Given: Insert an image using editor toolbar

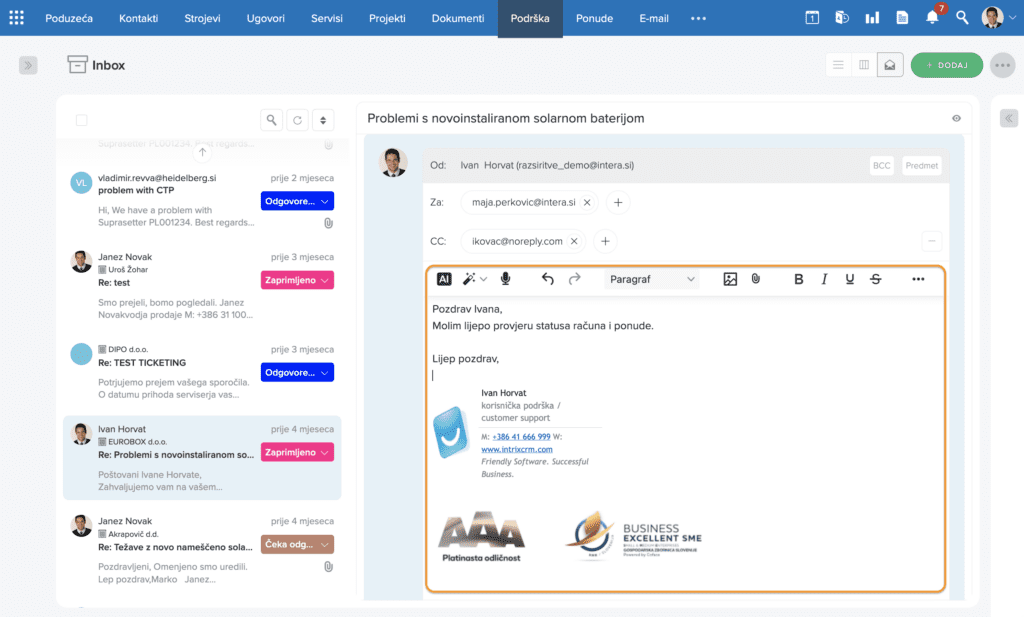Looking at the screenshot, I should [730, 279].
